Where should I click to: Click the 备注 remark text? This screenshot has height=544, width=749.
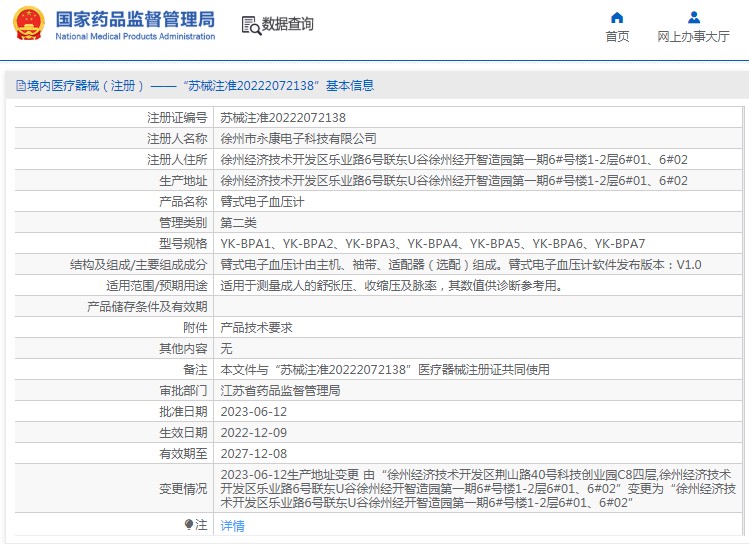(385, 370)
